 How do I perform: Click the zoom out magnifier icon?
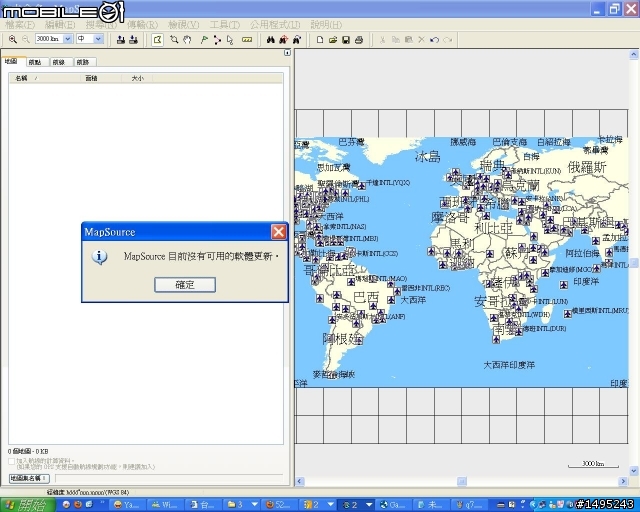[25, 39]
